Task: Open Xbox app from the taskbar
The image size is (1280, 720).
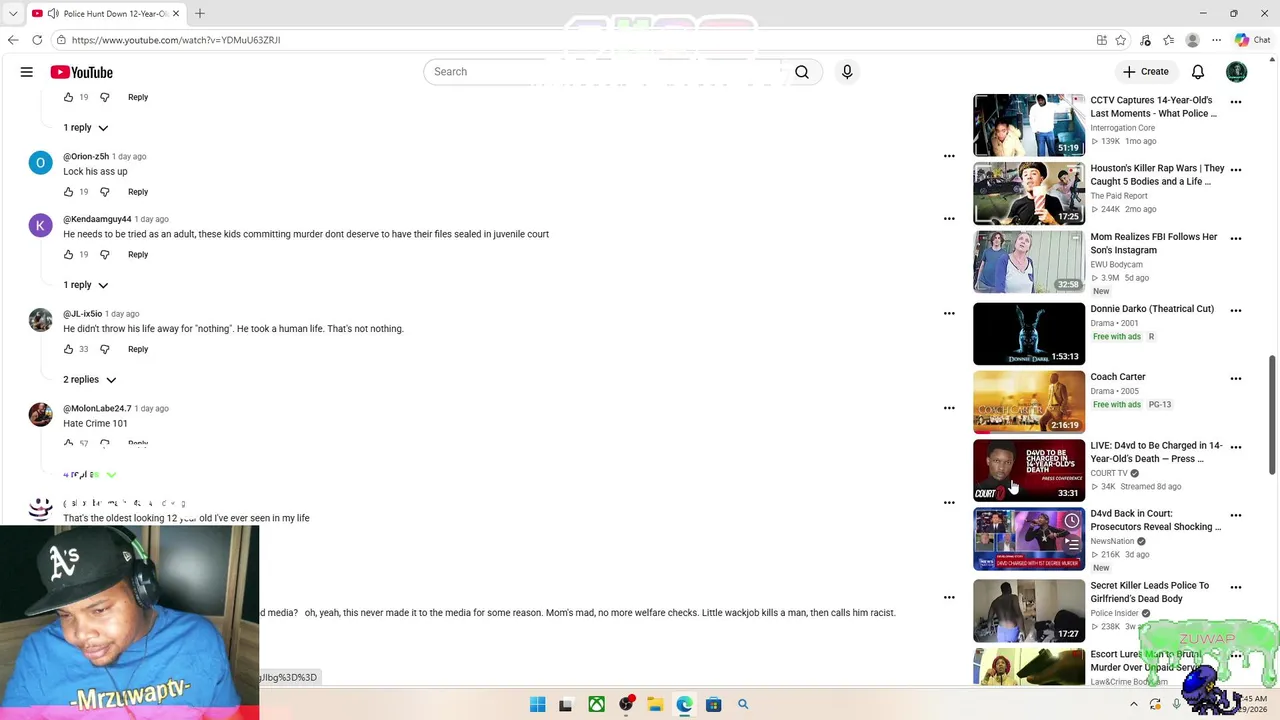Action: click(x=596, y=704)
